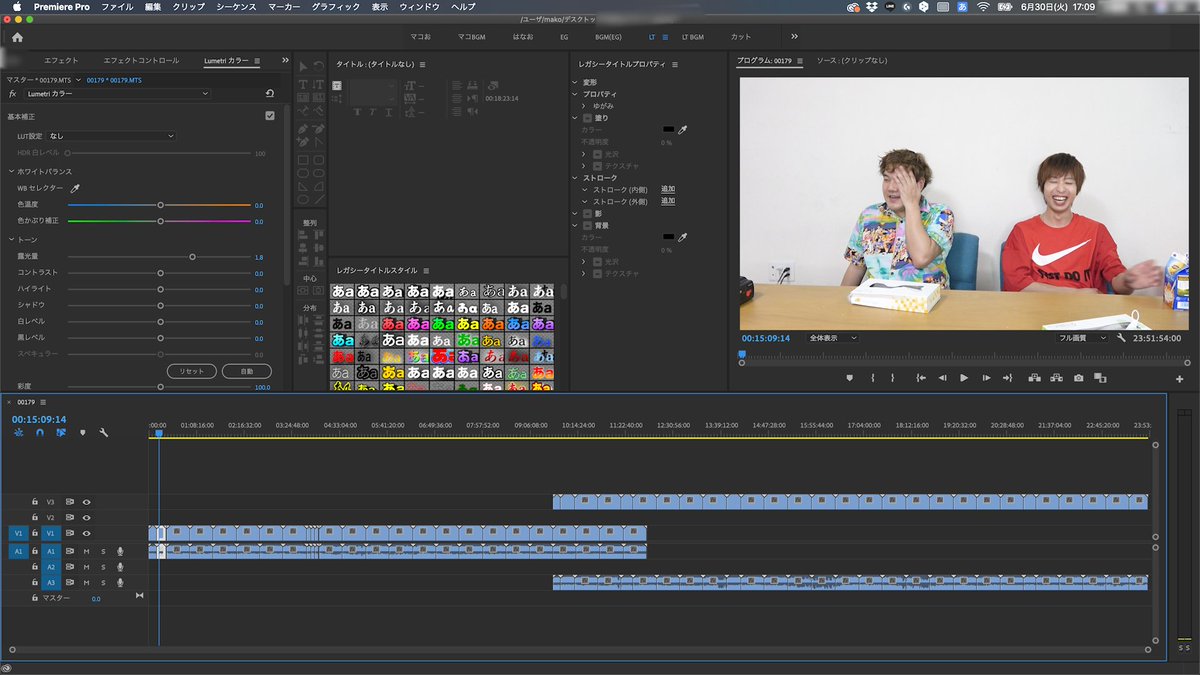Click the Lift button

tap(1034, 378)
